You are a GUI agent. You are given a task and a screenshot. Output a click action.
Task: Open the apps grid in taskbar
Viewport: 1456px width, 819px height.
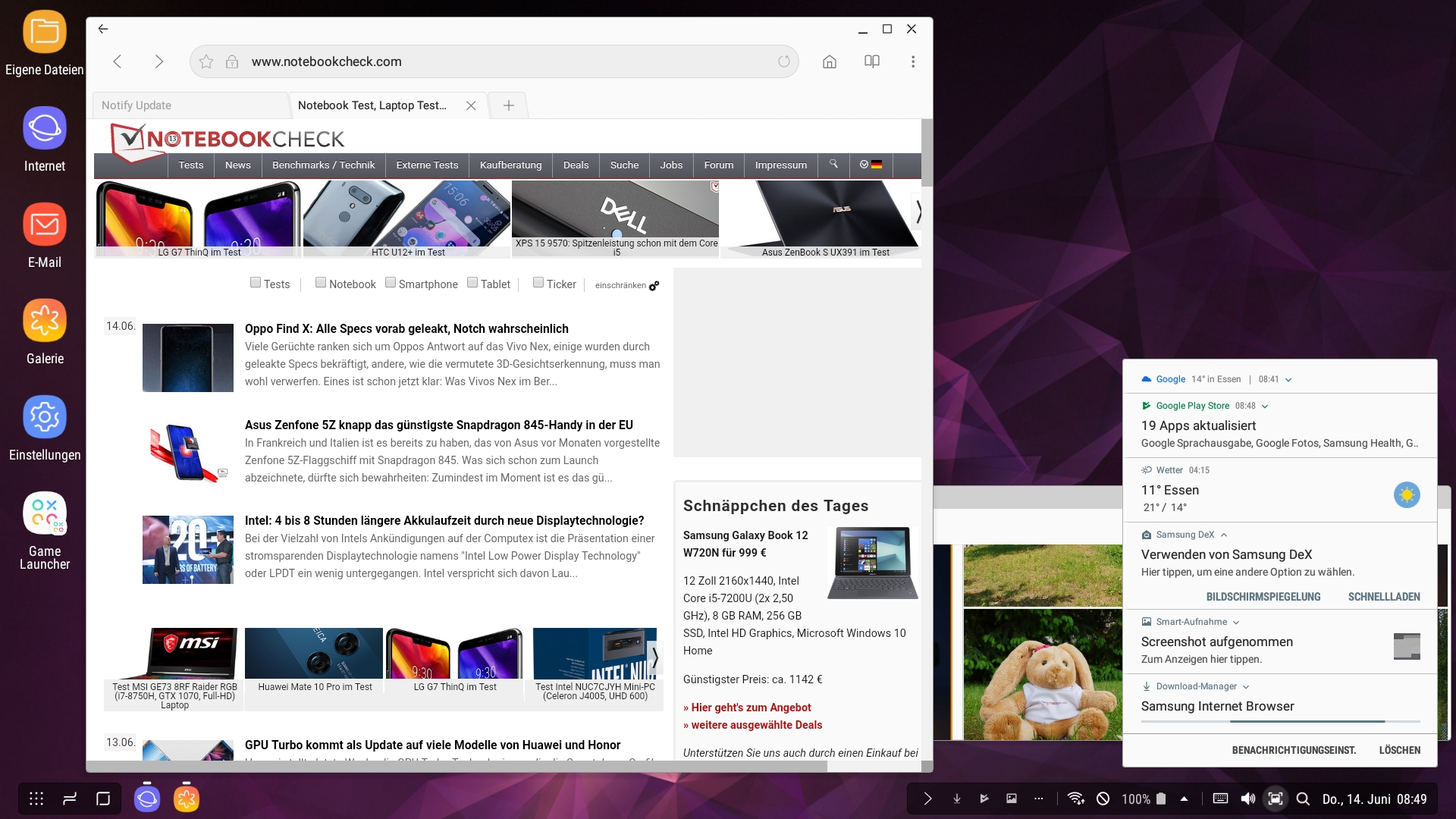click(x=36, y=799)
